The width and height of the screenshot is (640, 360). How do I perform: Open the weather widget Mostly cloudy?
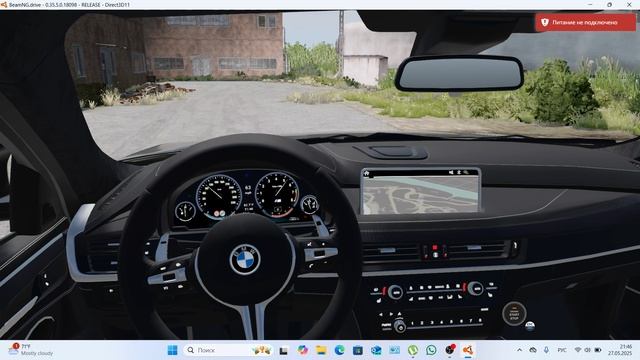pyautogui.click(x=31, y=350)
